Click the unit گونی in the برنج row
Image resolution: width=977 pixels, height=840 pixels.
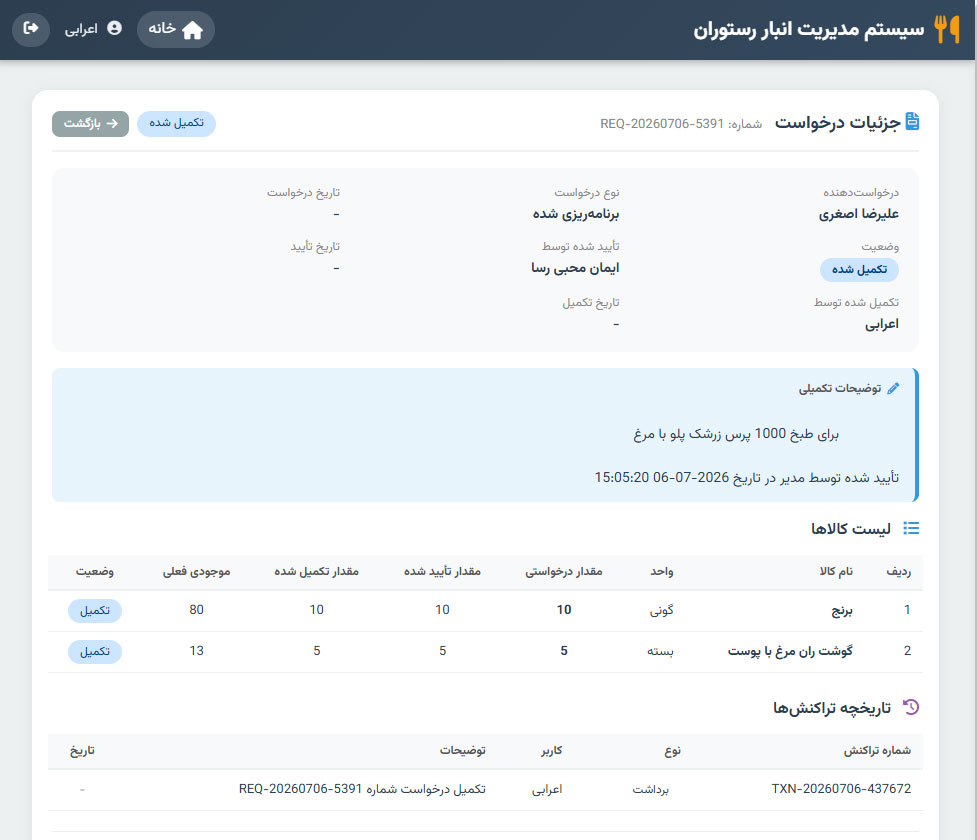(x=662, y=611)
